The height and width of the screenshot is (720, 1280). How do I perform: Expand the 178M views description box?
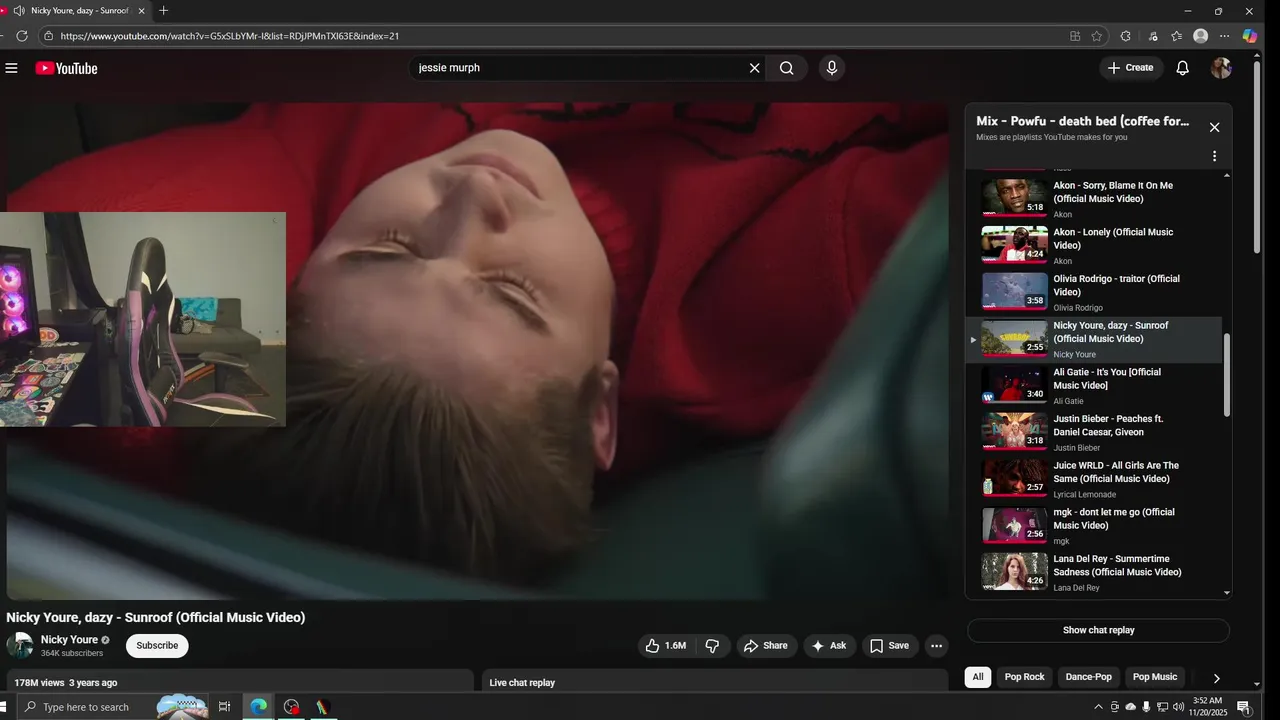coord(240,682)
